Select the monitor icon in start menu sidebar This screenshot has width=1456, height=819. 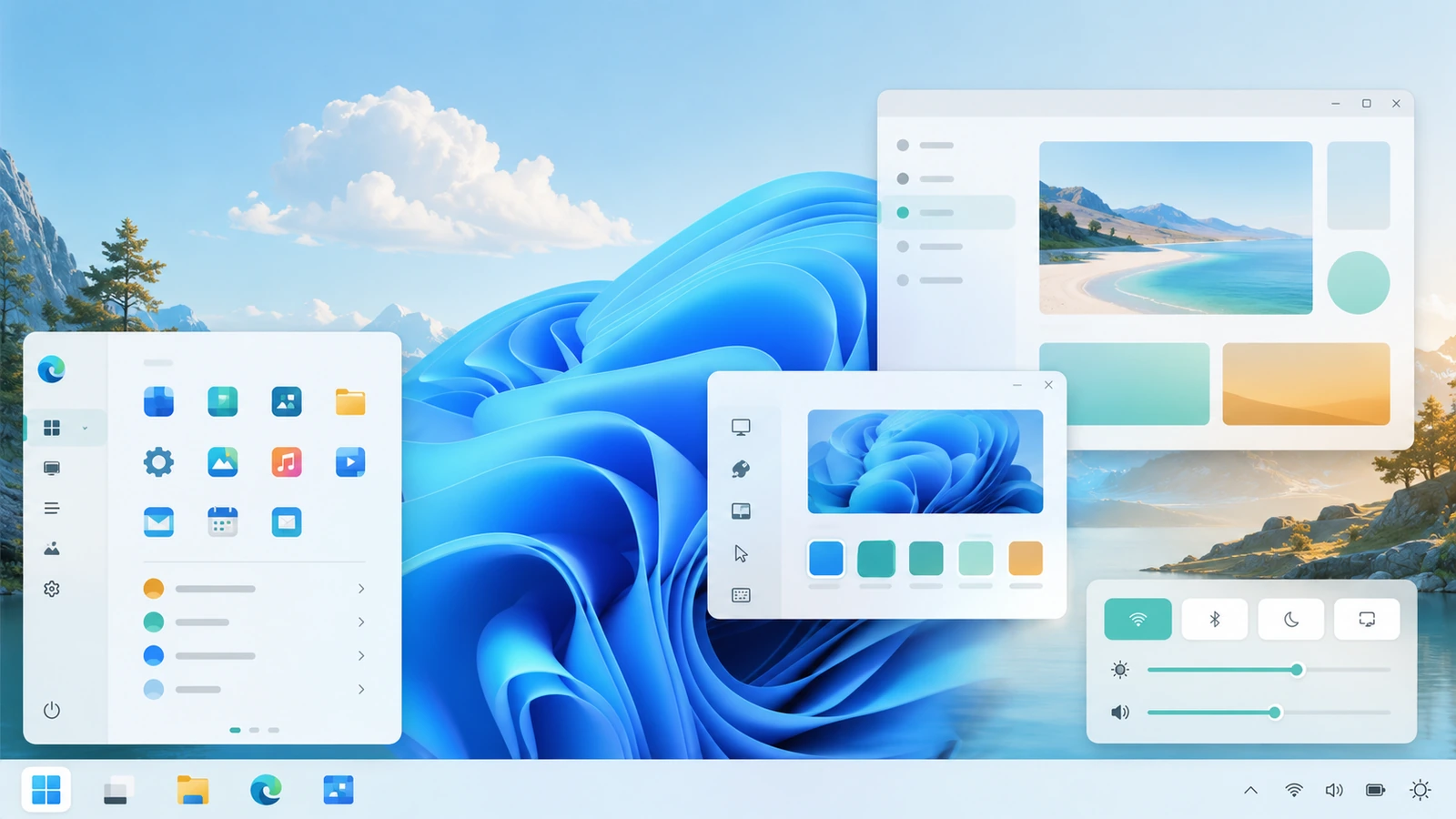point(52,469)
